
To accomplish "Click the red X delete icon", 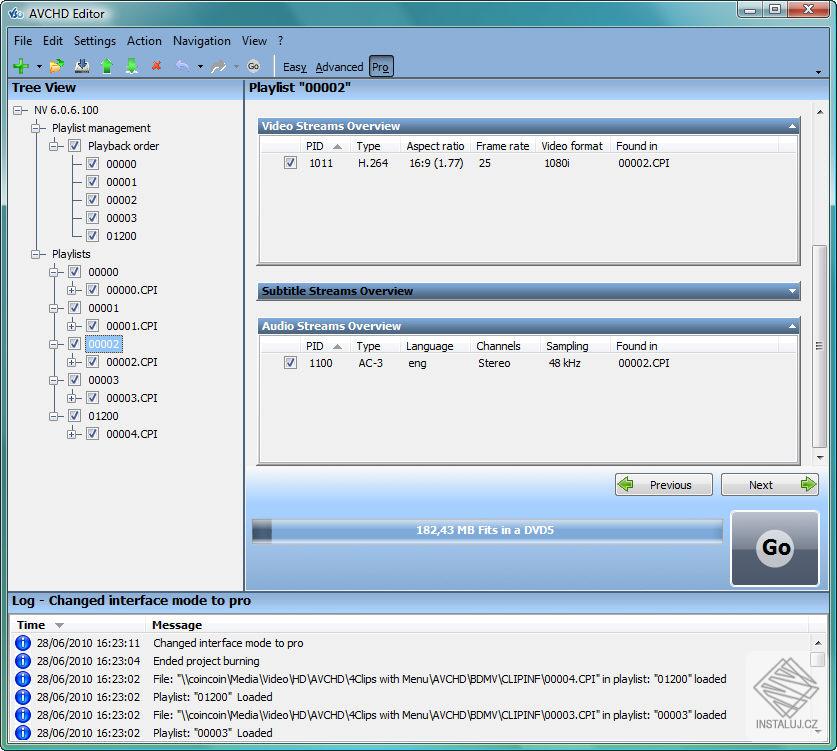I will click(x=157, y=65).
